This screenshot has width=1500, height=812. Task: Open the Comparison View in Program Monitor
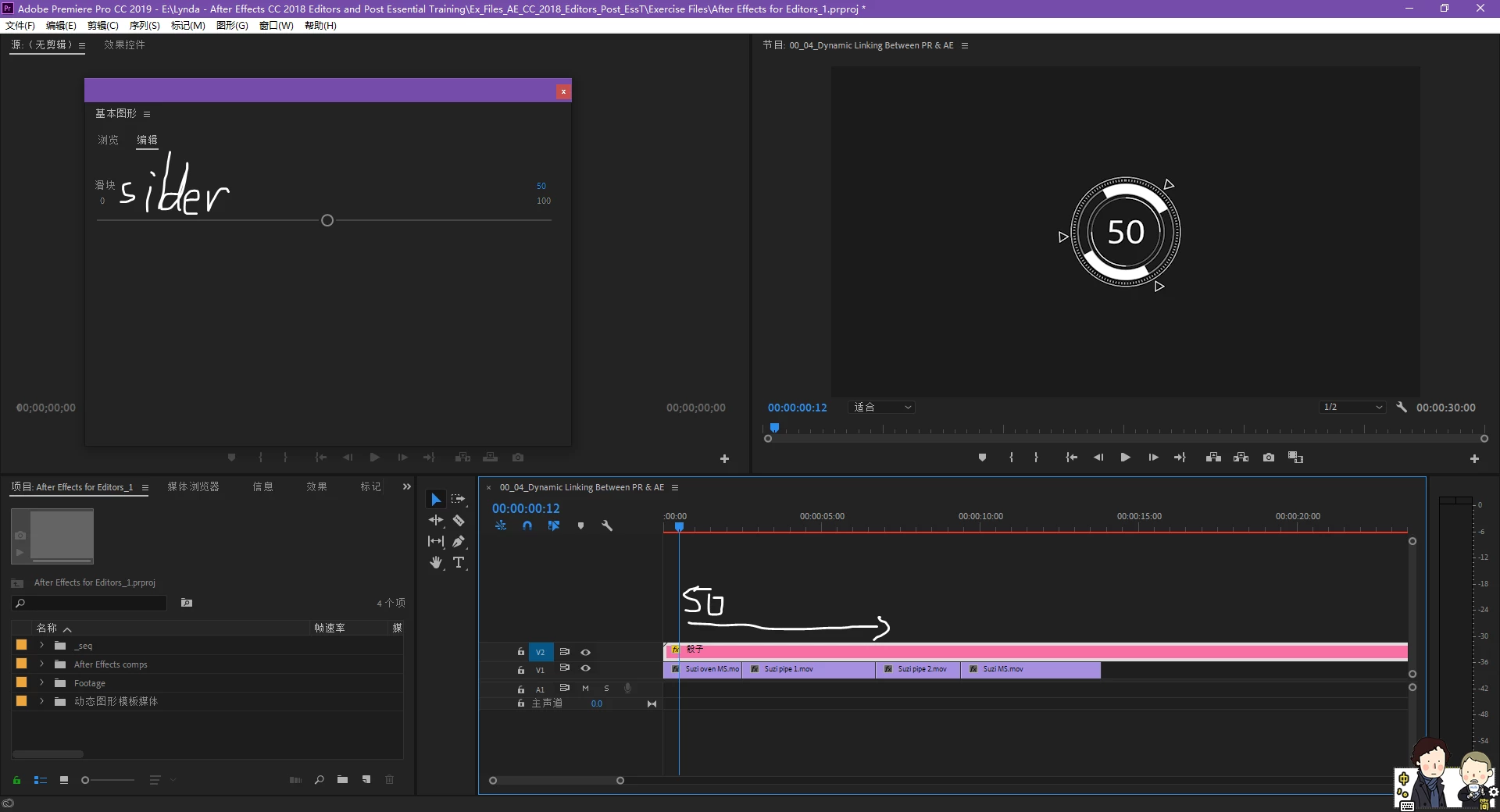point(1296,458)
